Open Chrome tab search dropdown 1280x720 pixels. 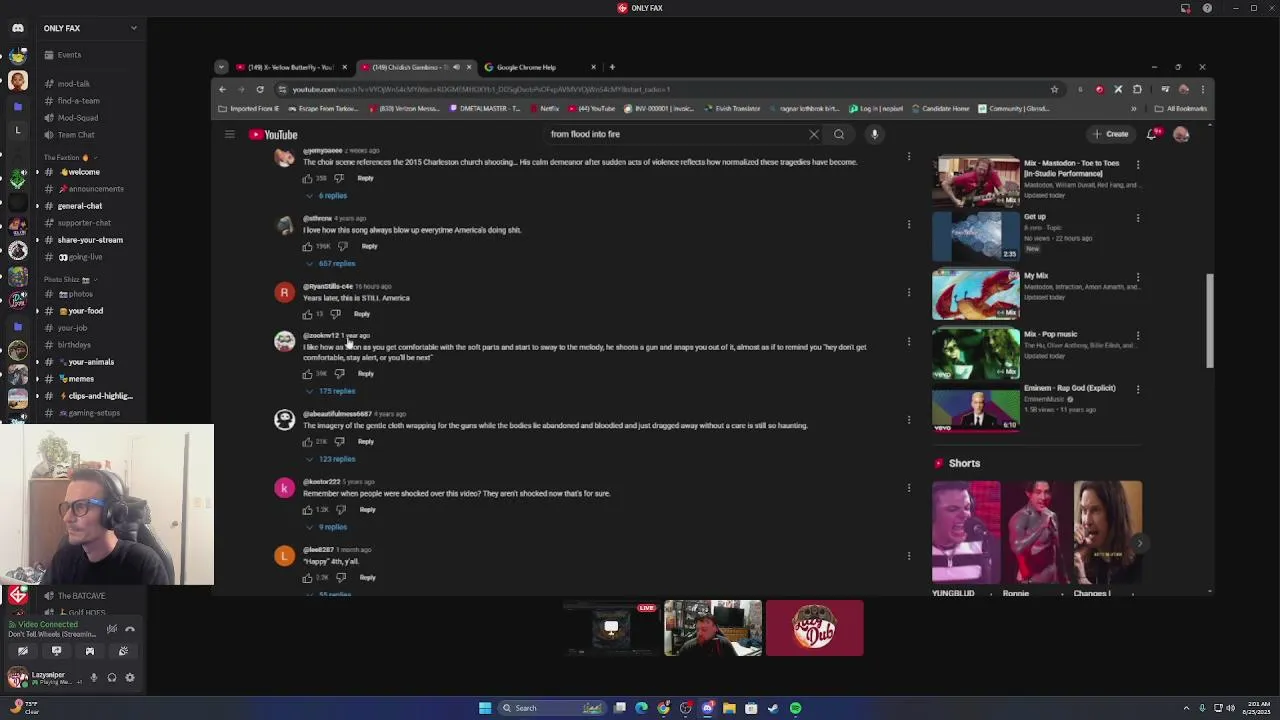coord(221,67)
